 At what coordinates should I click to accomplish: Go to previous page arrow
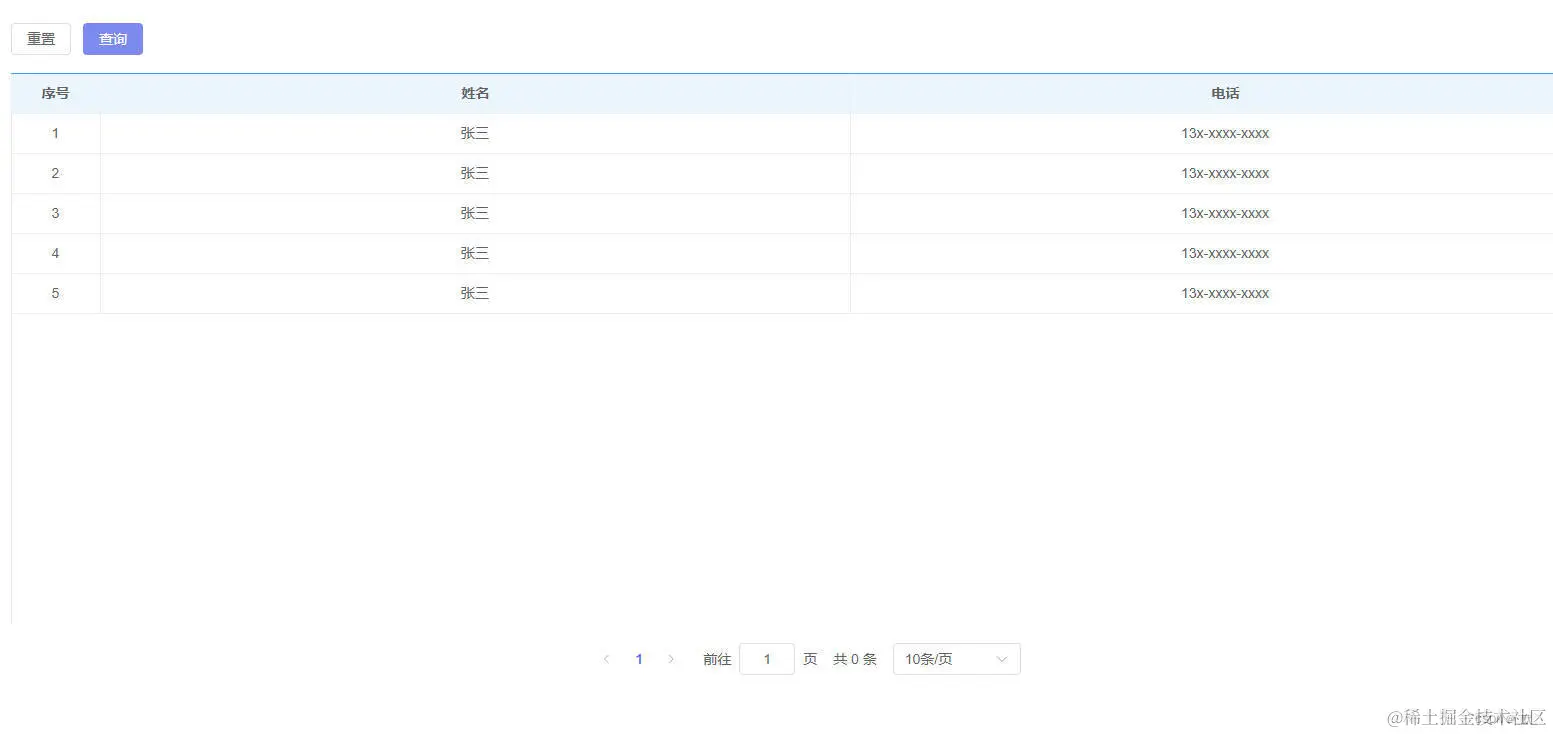[606, 659]
